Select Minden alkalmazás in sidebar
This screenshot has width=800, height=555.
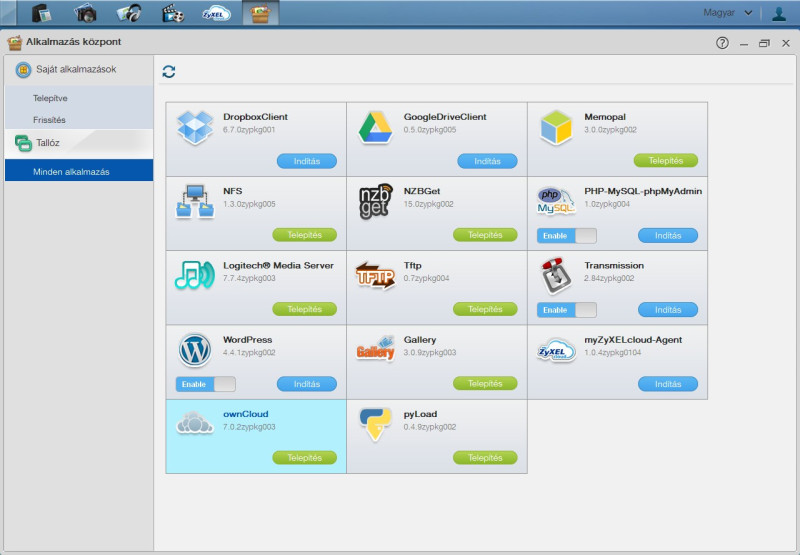[79, 172]
